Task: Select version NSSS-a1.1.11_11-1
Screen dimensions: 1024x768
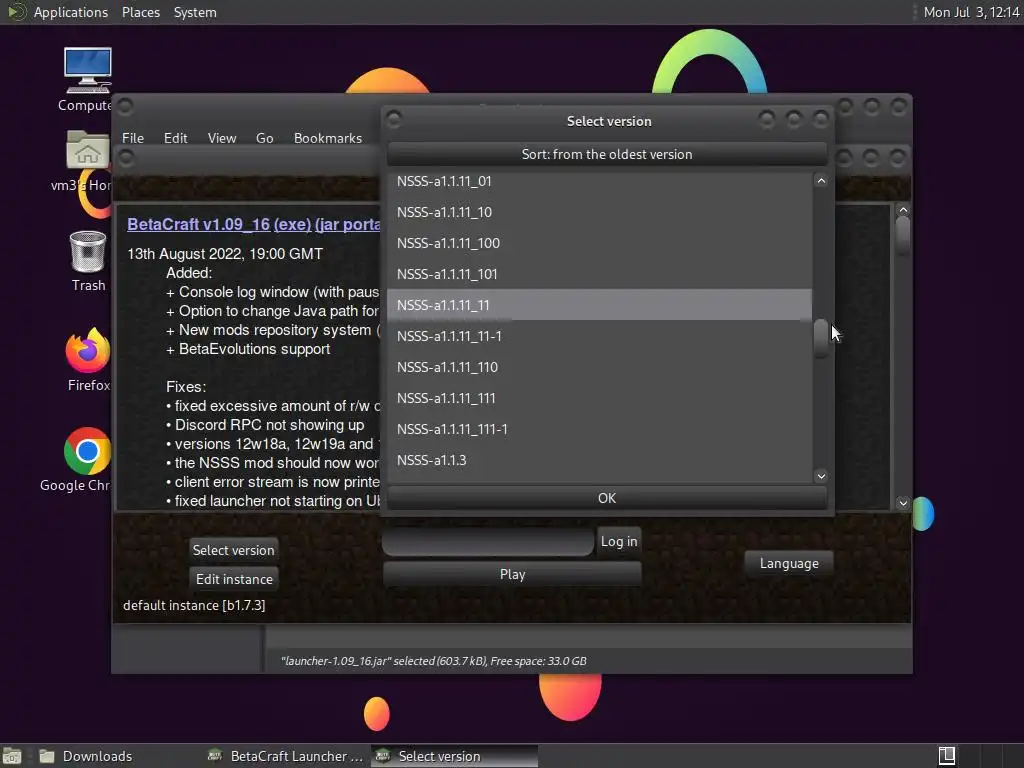Action: 600,336
